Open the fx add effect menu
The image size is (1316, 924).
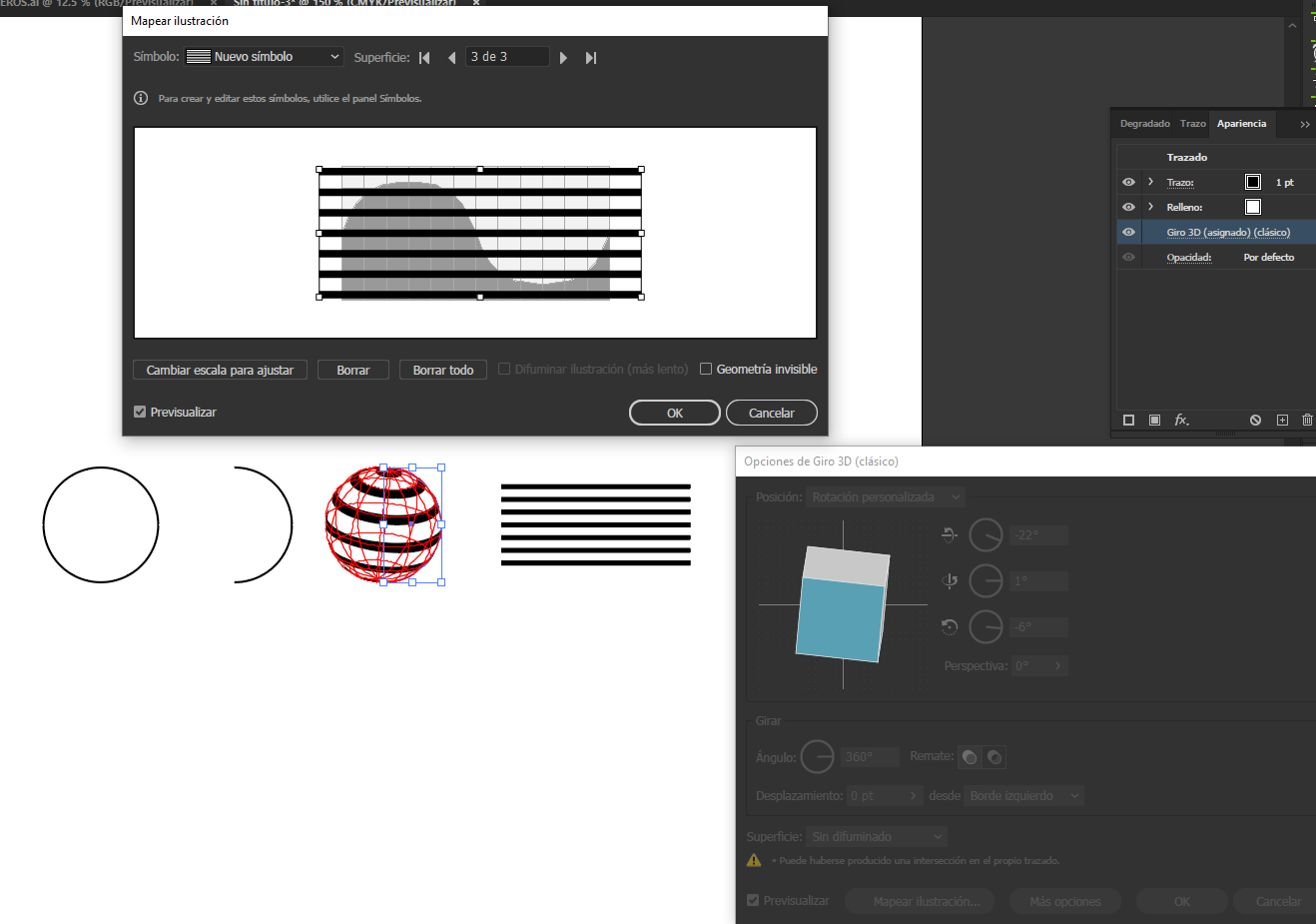coord(1181,420)
